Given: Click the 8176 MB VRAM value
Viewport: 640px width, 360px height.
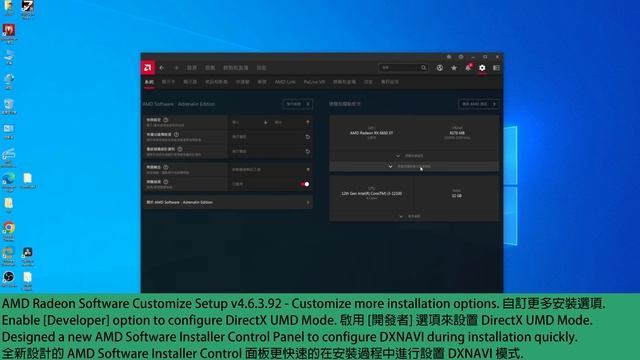Looking at the screenshot, I should click(x=457, y=133).
